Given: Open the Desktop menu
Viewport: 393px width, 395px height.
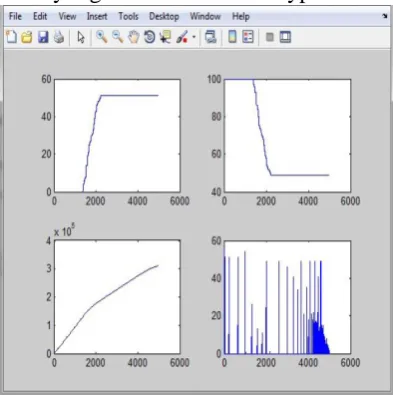Looking at the screenshot, I should (164, 16).
